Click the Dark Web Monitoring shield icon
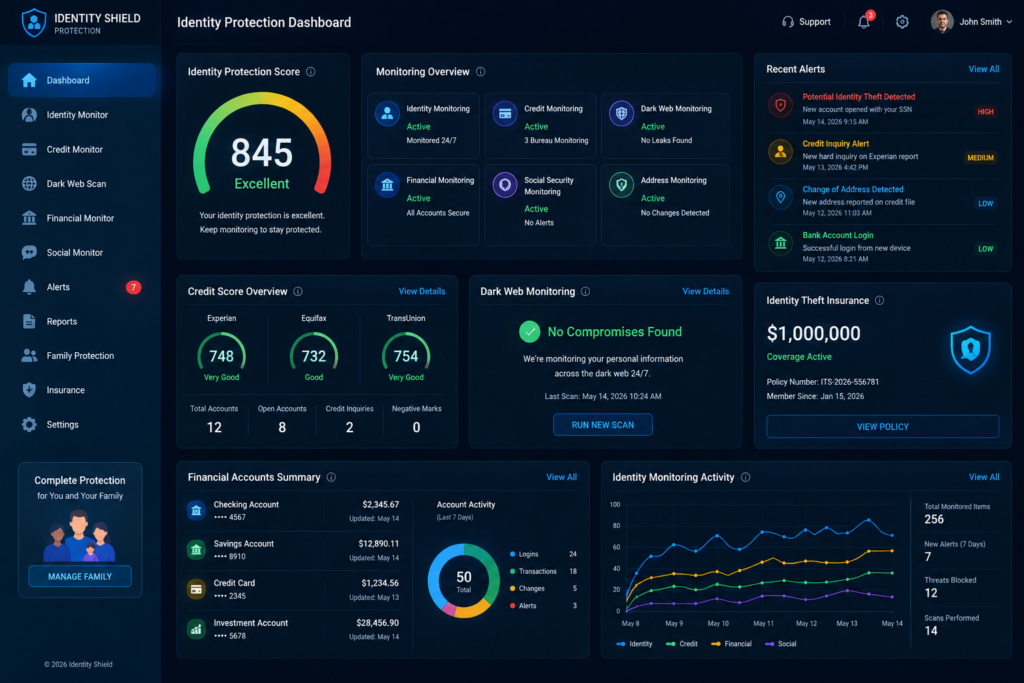This screenshot has width=1024, height=683. [x=621, y=114]
